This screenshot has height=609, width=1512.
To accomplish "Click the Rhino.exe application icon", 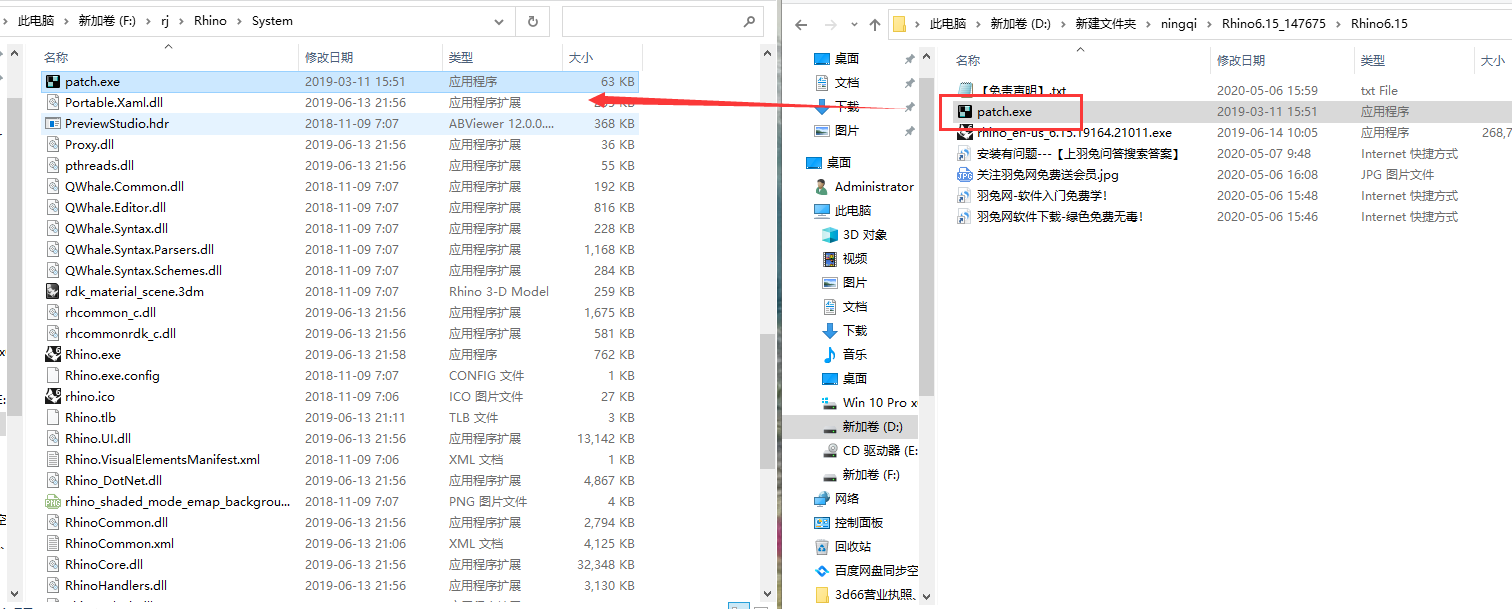I will [54, 354].
